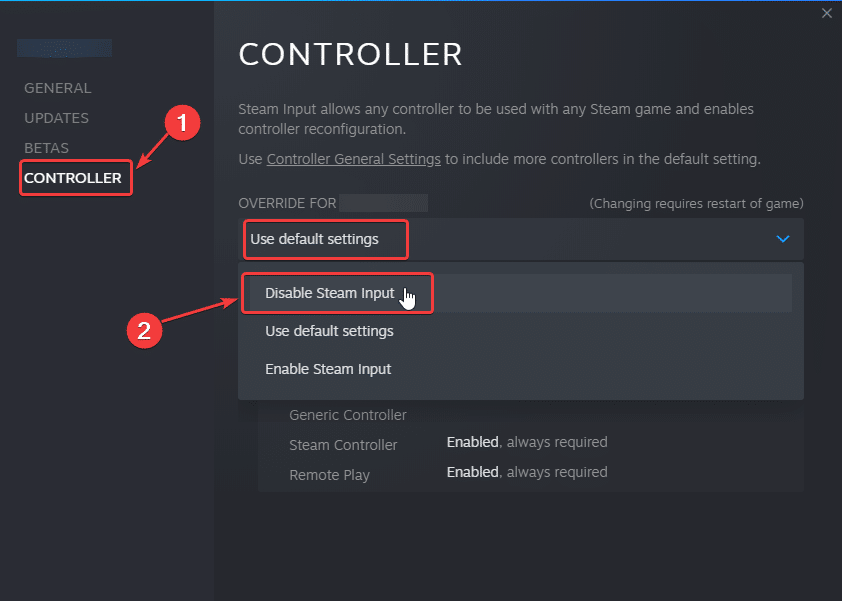Click the Steam Controller row label
Viewport: 842px width, 601px height.
click(343, 445)
